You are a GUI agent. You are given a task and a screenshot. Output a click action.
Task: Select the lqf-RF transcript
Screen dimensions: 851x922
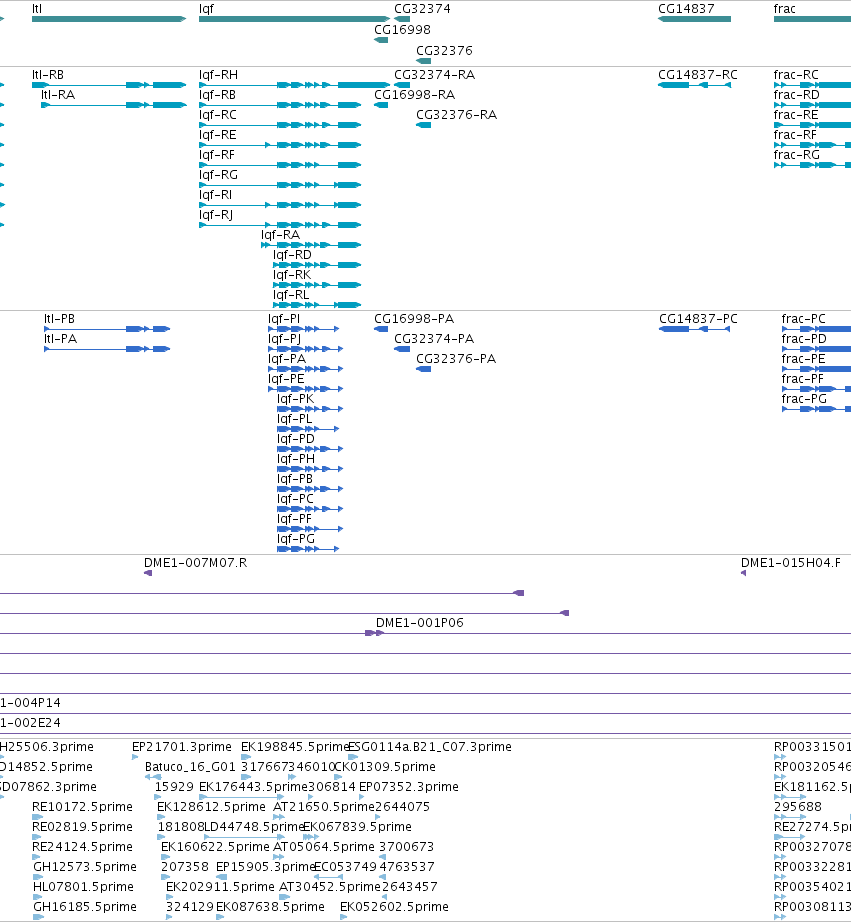point(280,165)
